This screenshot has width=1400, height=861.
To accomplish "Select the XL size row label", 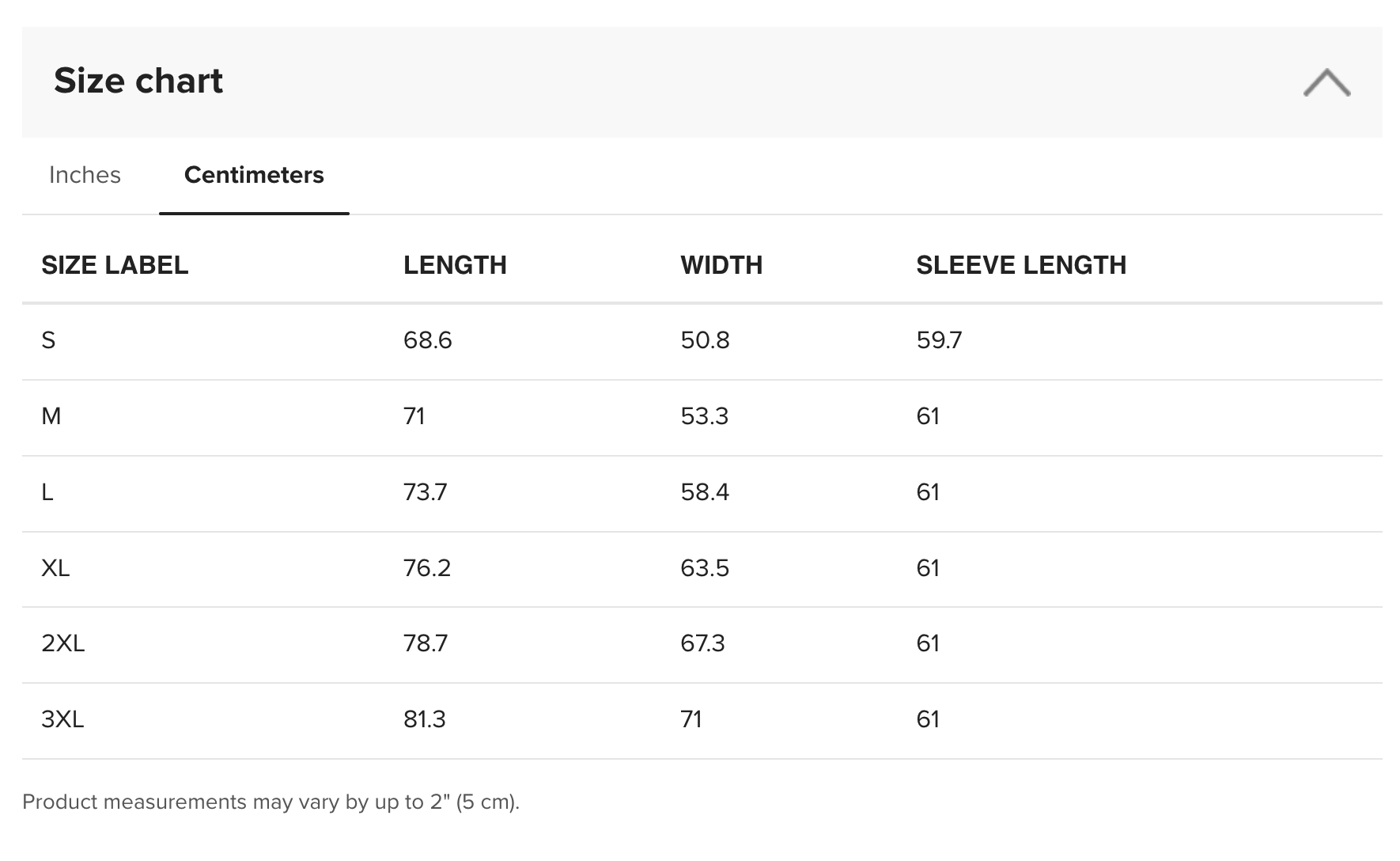I will (x=55, y=568).
